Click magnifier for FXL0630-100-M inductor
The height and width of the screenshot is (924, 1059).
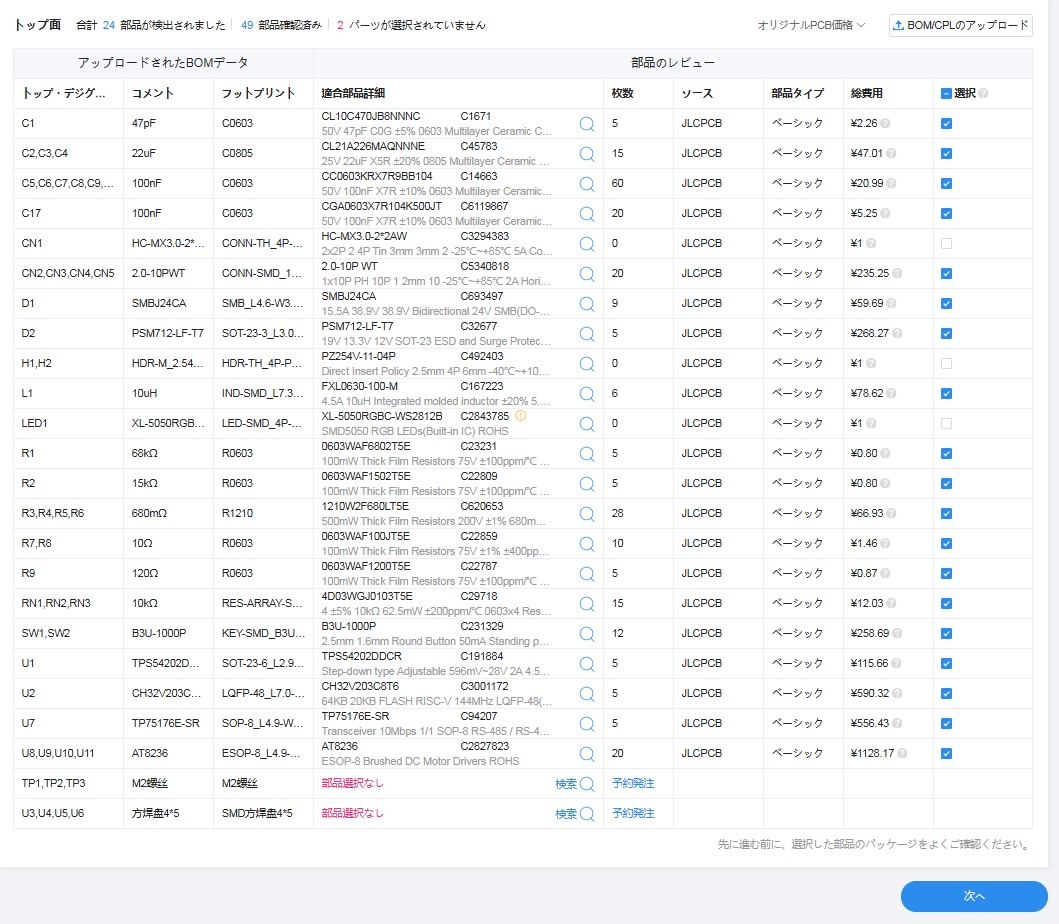tap(587, 394)
